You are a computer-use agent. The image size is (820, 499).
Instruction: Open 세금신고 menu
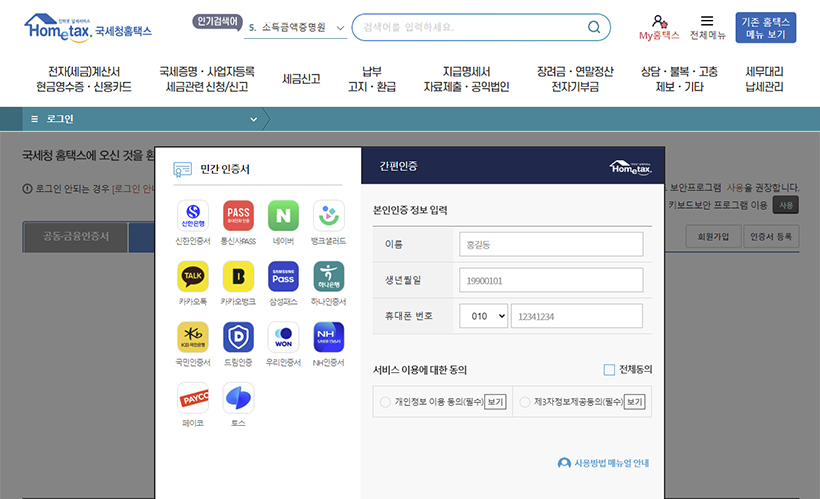click(301, 79)
